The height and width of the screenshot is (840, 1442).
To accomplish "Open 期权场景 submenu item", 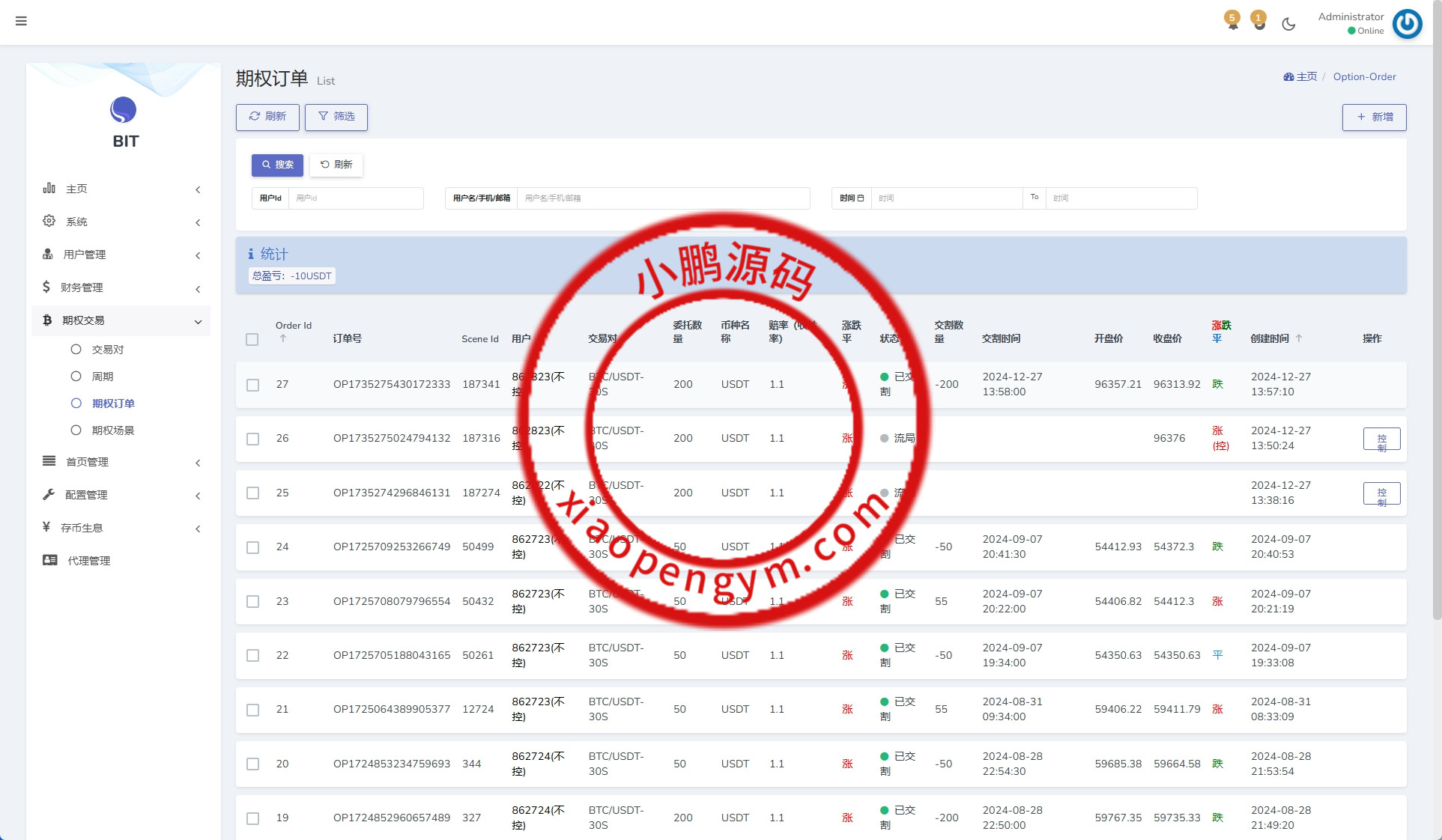I will coord(112,430).
